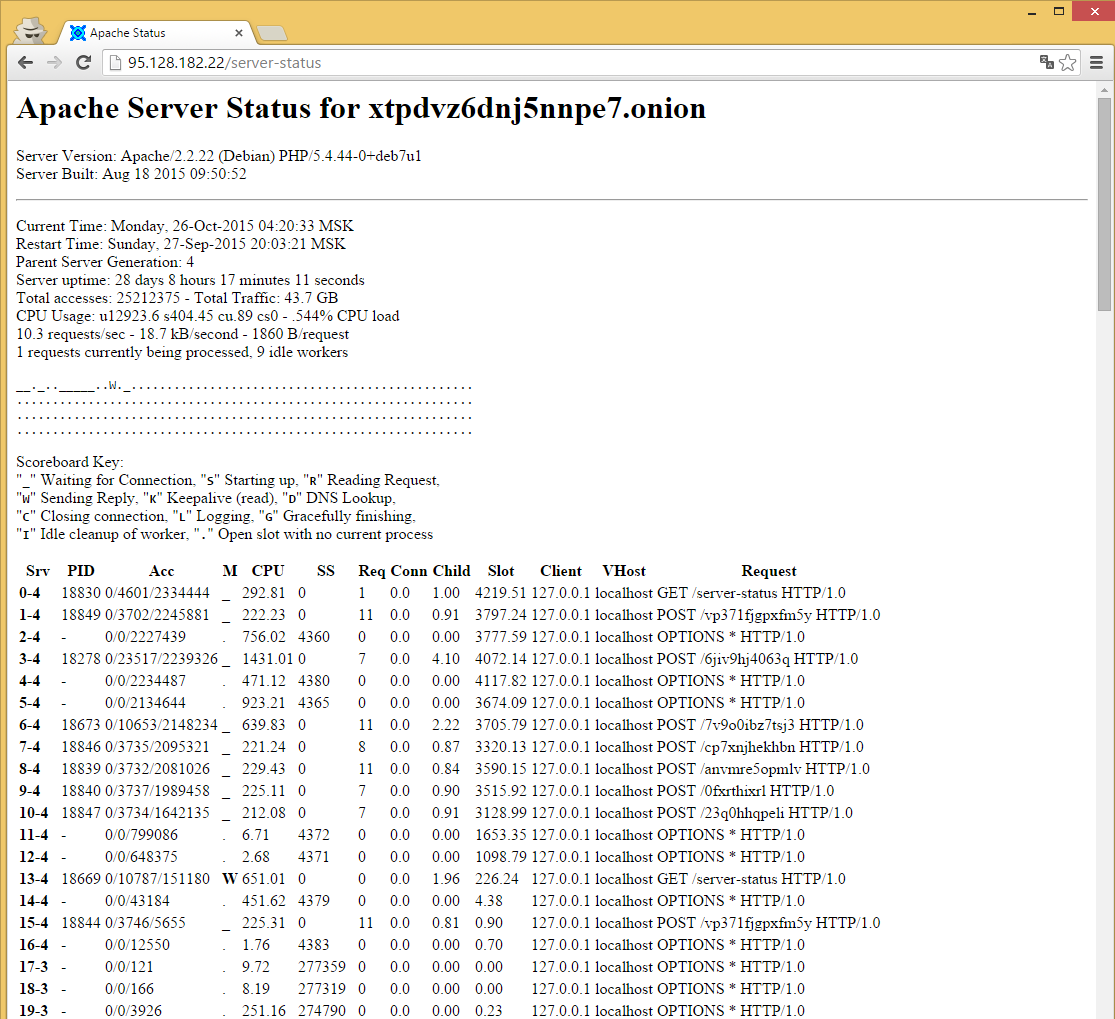
Task: Click the 10.3 requests/sec line
Action: point(183,334)
